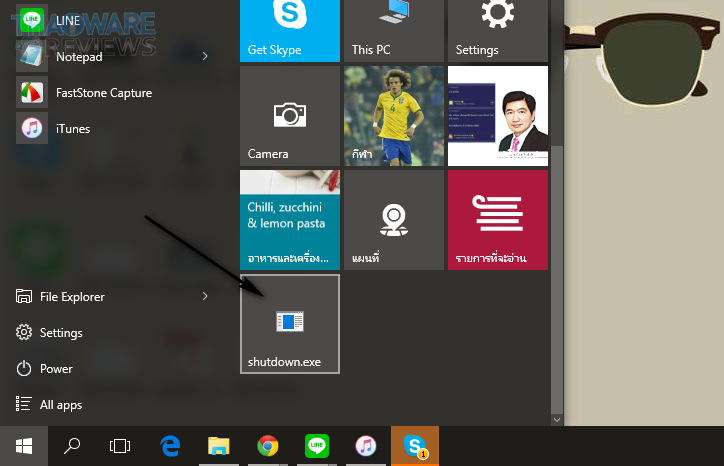
Task: Open Skype with notification badge on taskbar
Action: pos(415,446)
